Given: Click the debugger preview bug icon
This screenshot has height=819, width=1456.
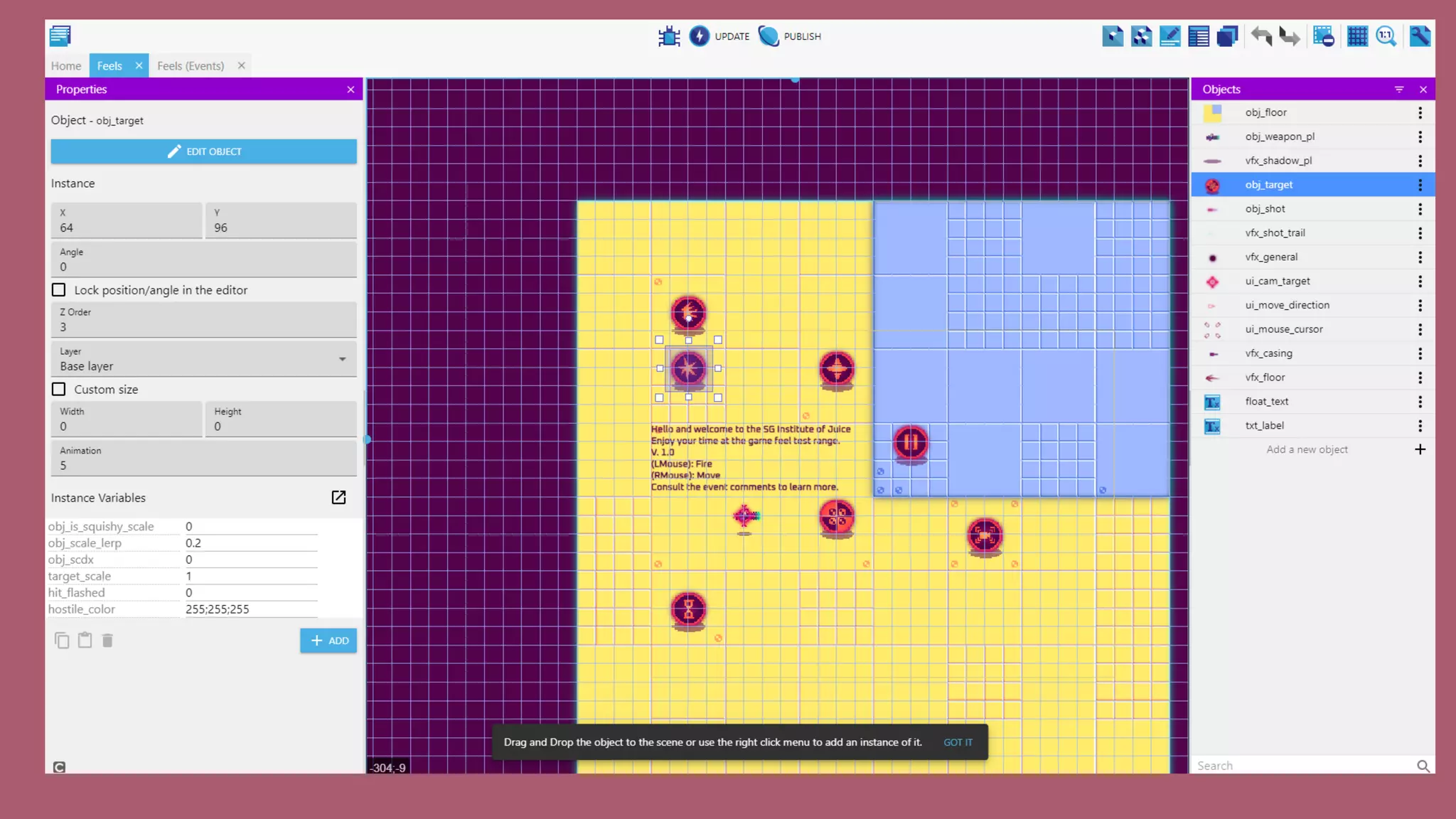Looking at the screenshot, I should [668, 36].
